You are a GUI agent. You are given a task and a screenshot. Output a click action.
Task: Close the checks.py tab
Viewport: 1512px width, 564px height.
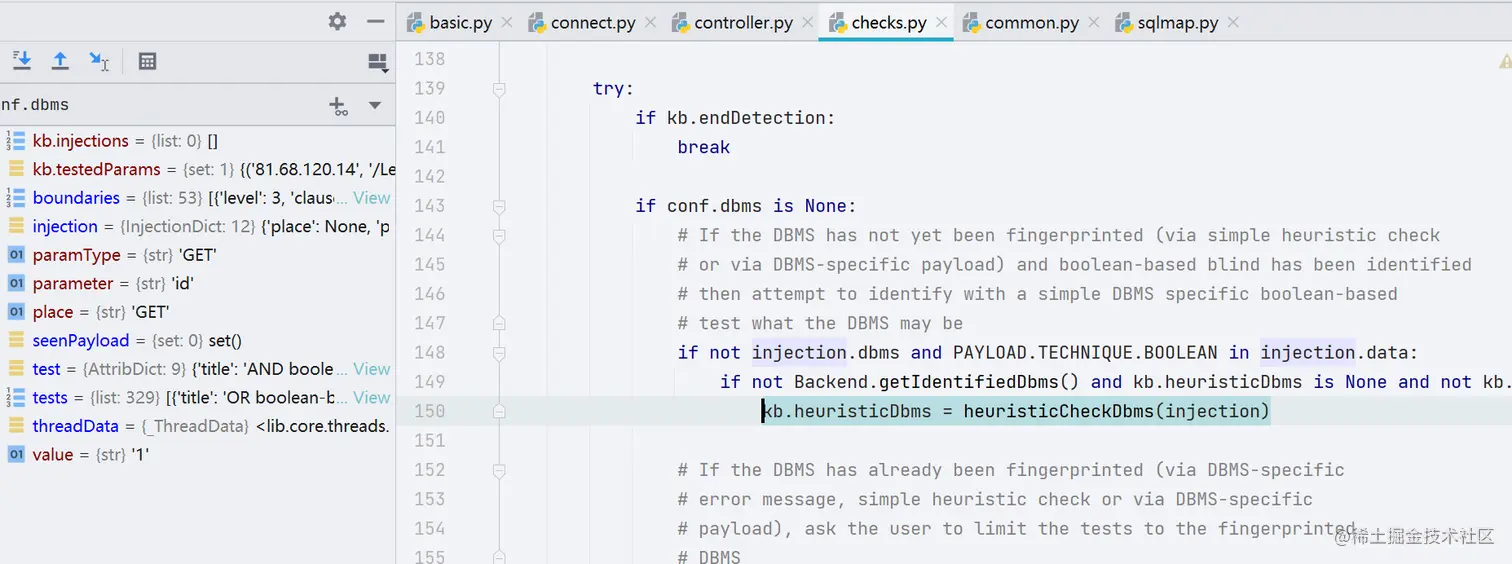[x=941, y=22]
